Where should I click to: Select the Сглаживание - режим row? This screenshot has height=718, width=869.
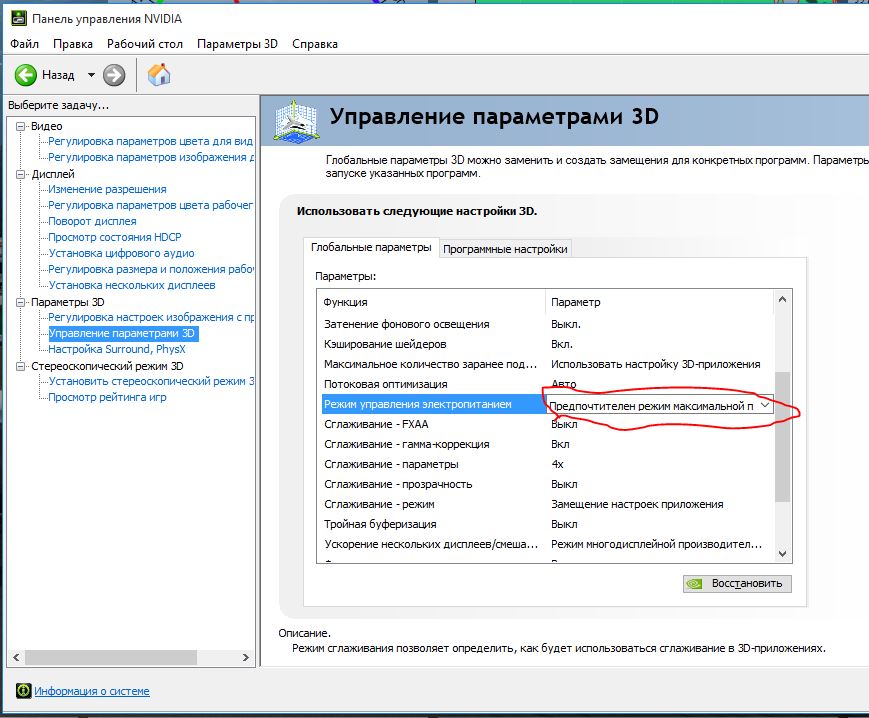(545, 504)
